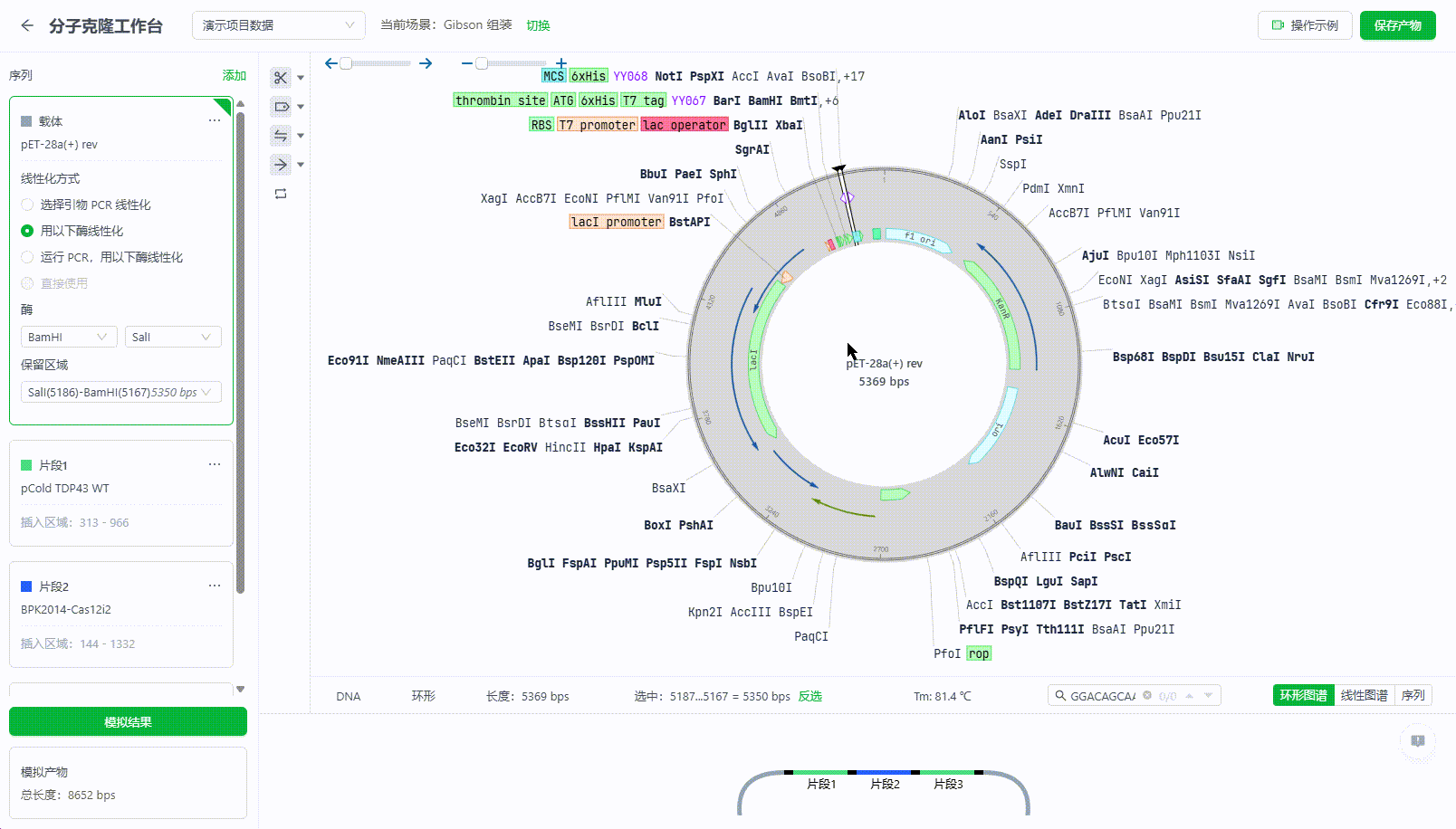
Task: Click the tag annotation tool icon
Action: [281, 107]
